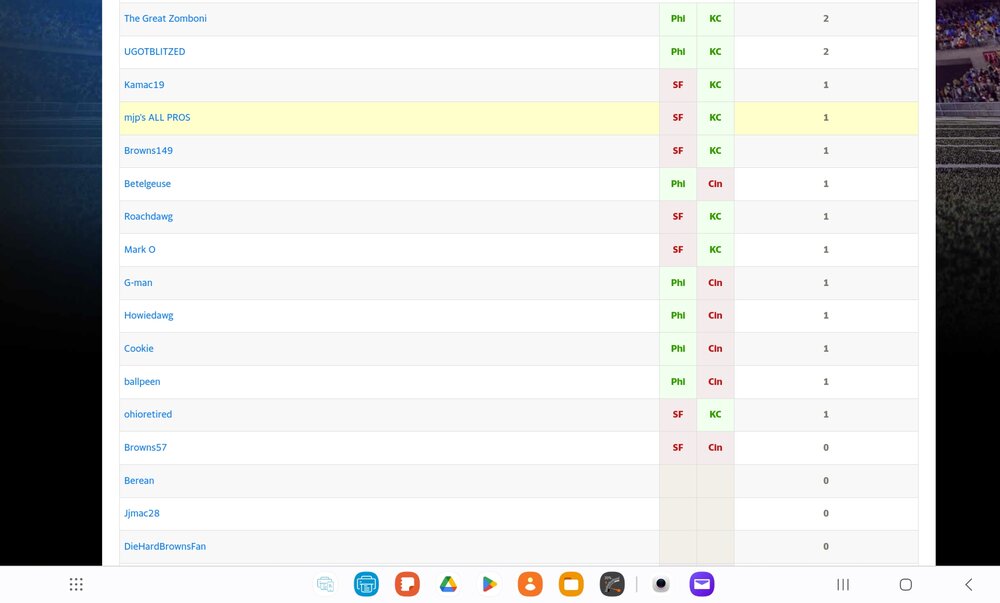1000x603 pixels.
Task: View ohioretired's picks link
Action: (148, 414)
